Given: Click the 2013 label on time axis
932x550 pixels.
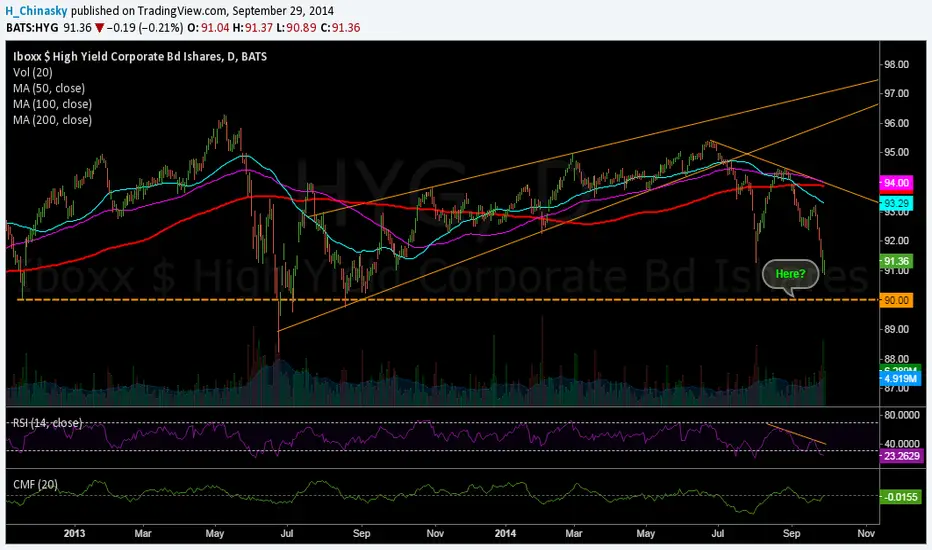Looking at the screenshot, I should [74, 533].
